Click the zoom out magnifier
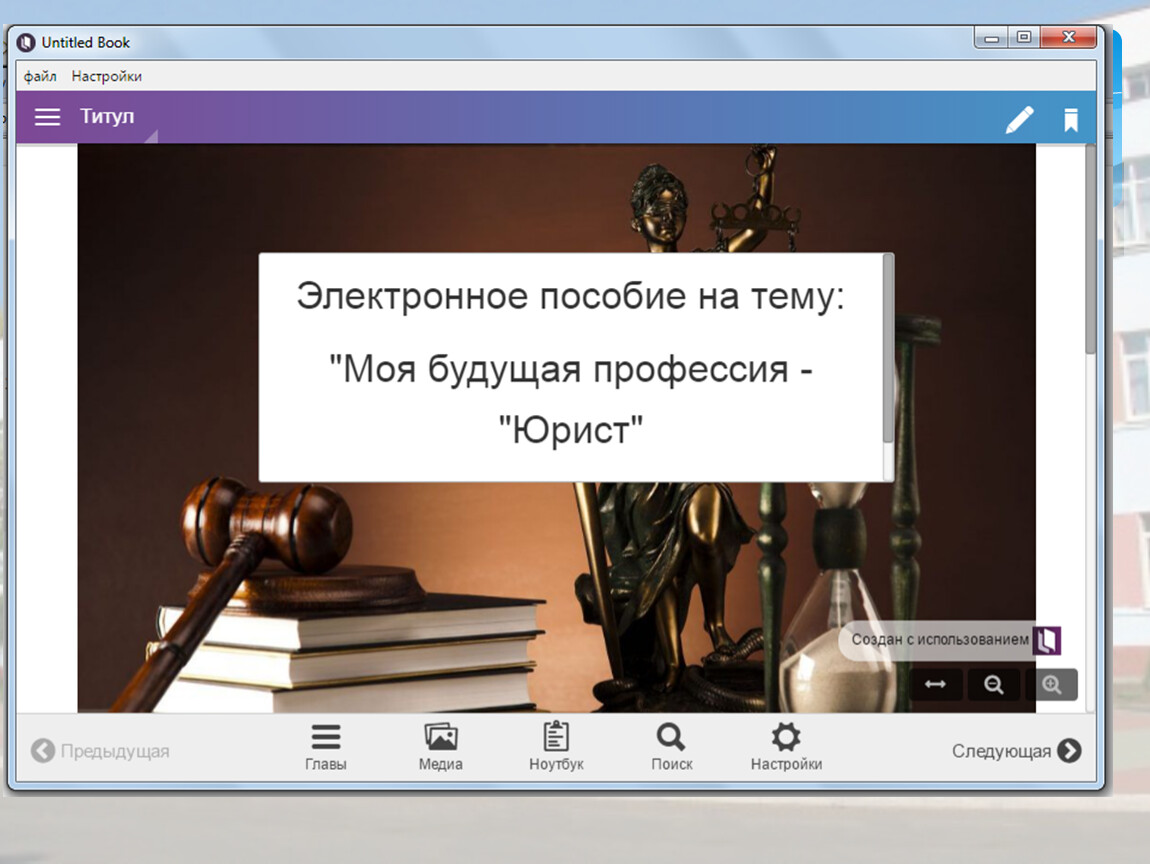 coord(994,684)
